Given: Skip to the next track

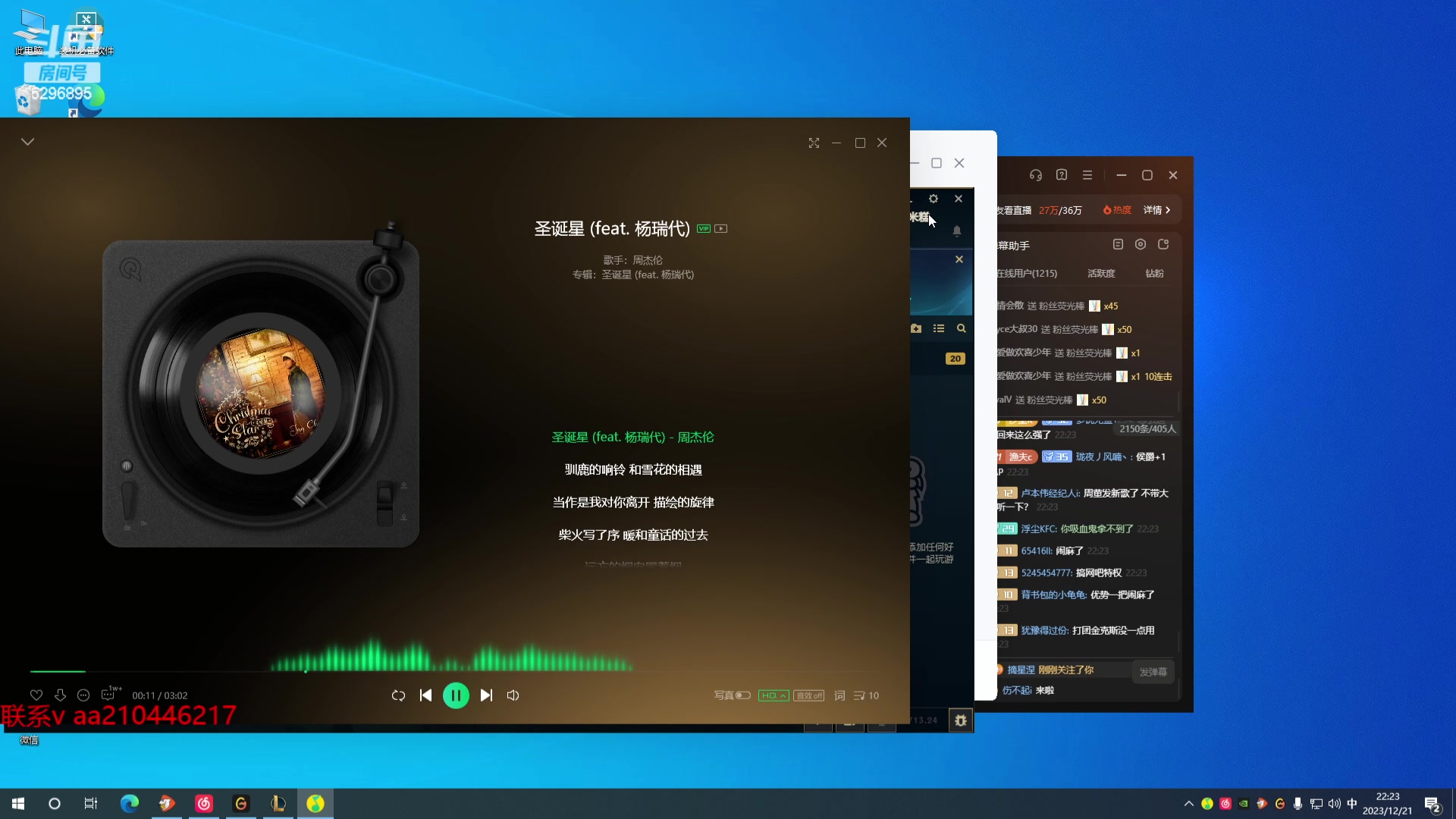Looking at the screenshot, I should pos(486,695).
